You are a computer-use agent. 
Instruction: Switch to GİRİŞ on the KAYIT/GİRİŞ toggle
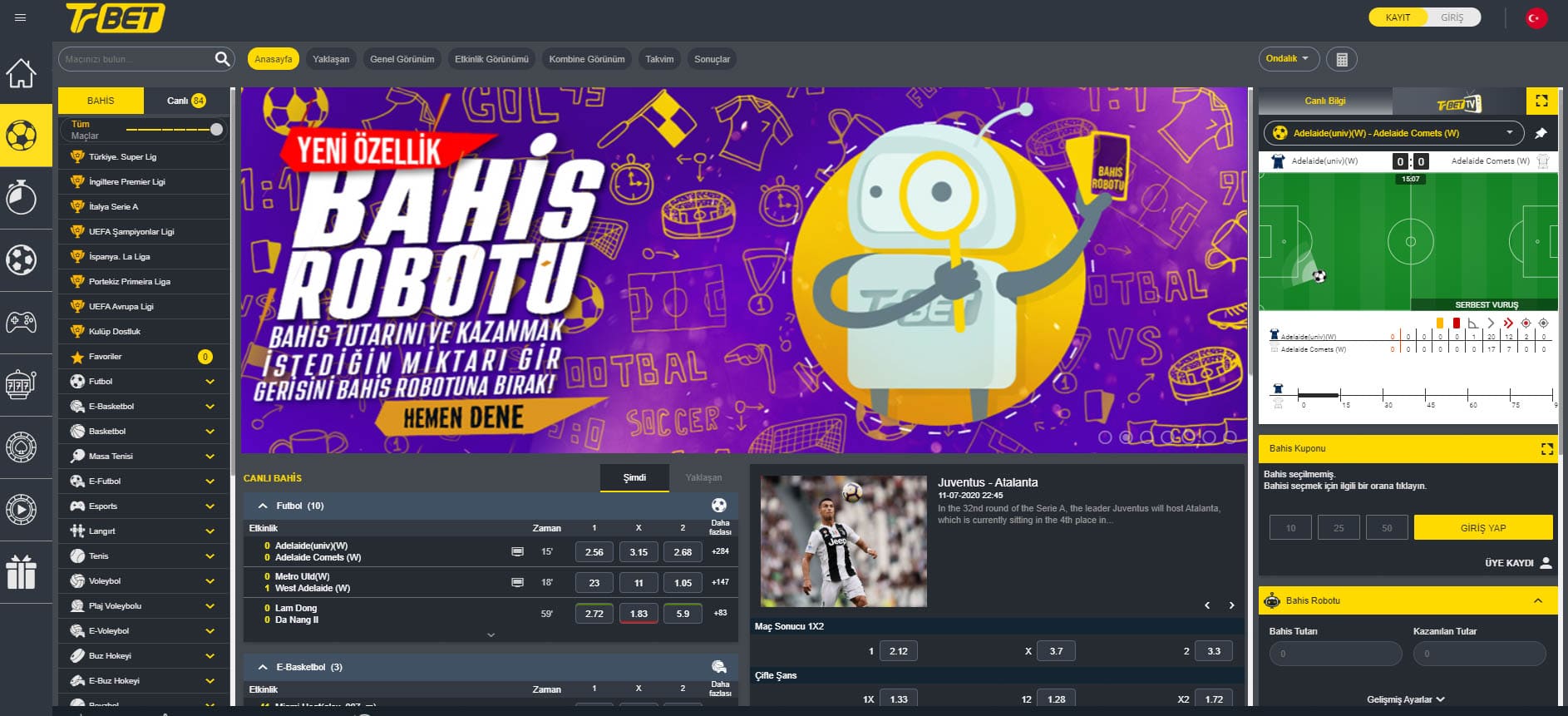coord(1452,17)
